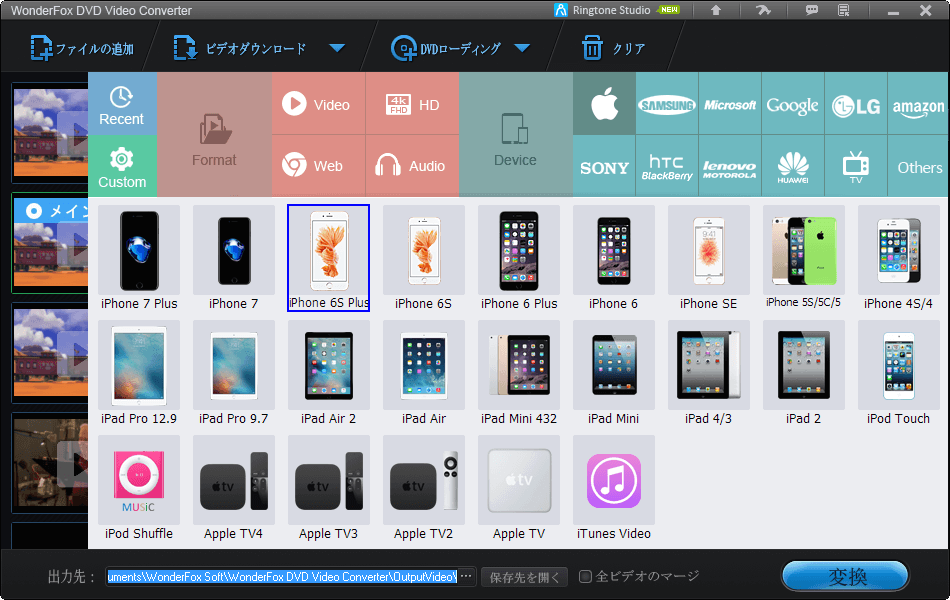Click the Format category tile
The height and width of the screenshot is (600, 950).
(x=214, y=135)
